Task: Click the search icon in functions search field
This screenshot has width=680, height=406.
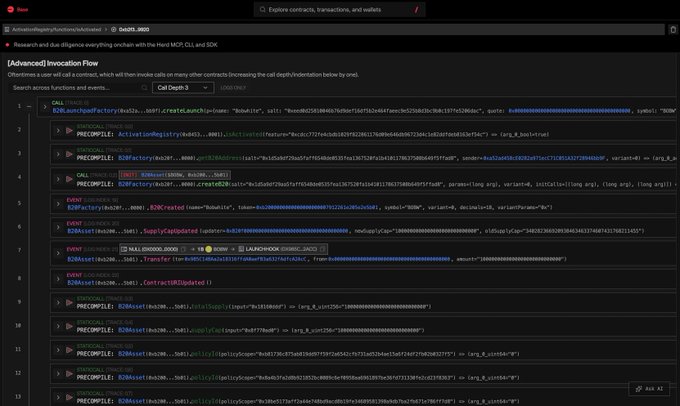Action: (x=144, y=88)
